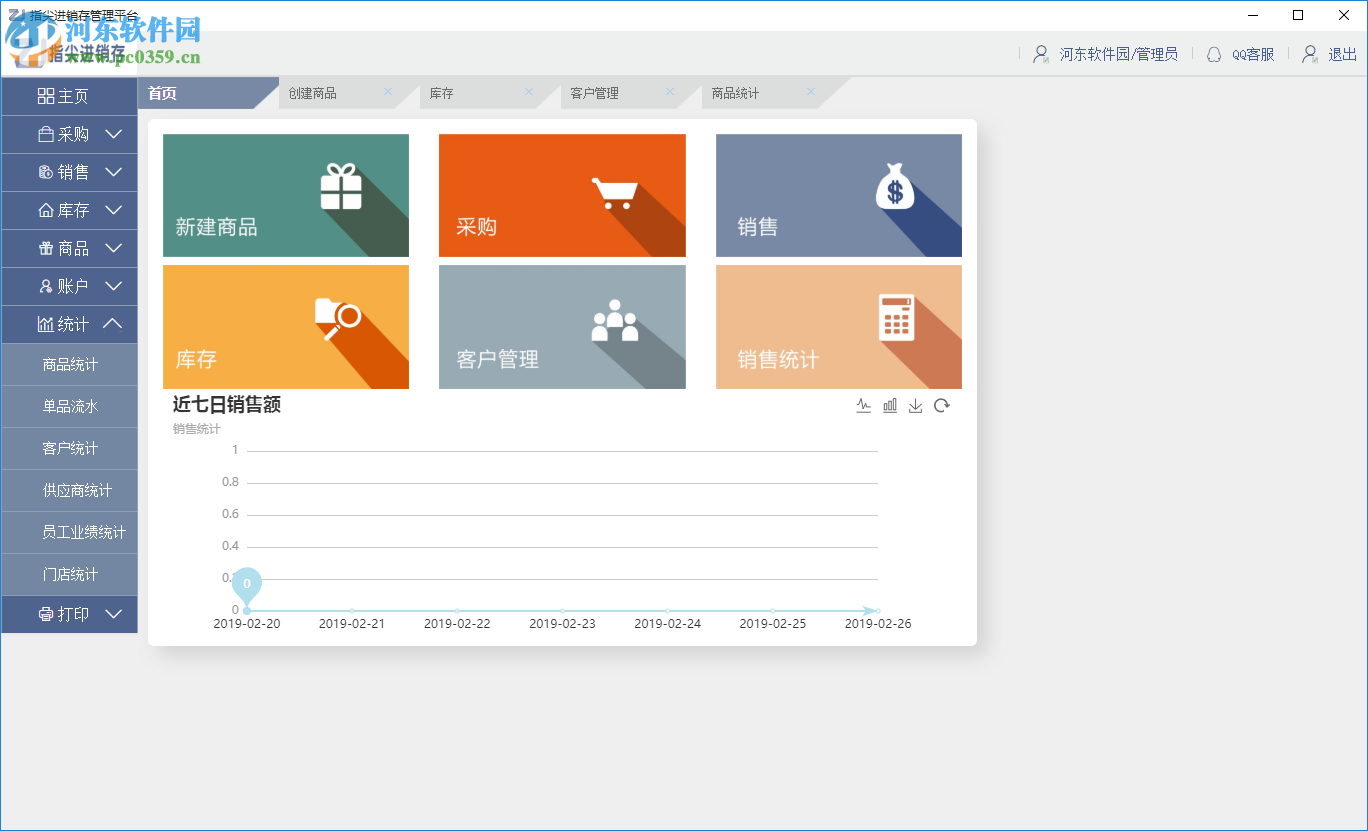
Task: Expand the 商品 sidebar chevron
Action: [113, 248]
